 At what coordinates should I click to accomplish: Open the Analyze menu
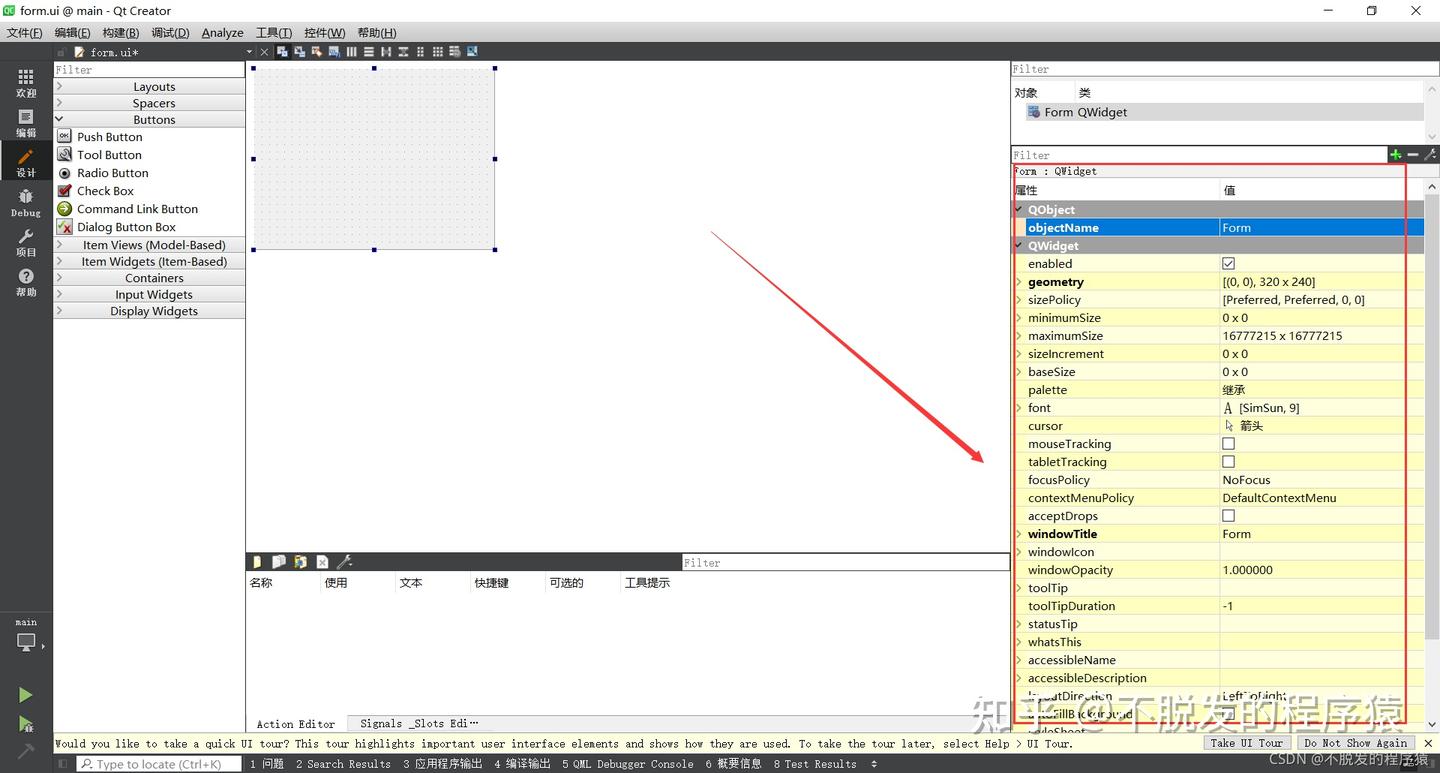(x=222, y=33)
